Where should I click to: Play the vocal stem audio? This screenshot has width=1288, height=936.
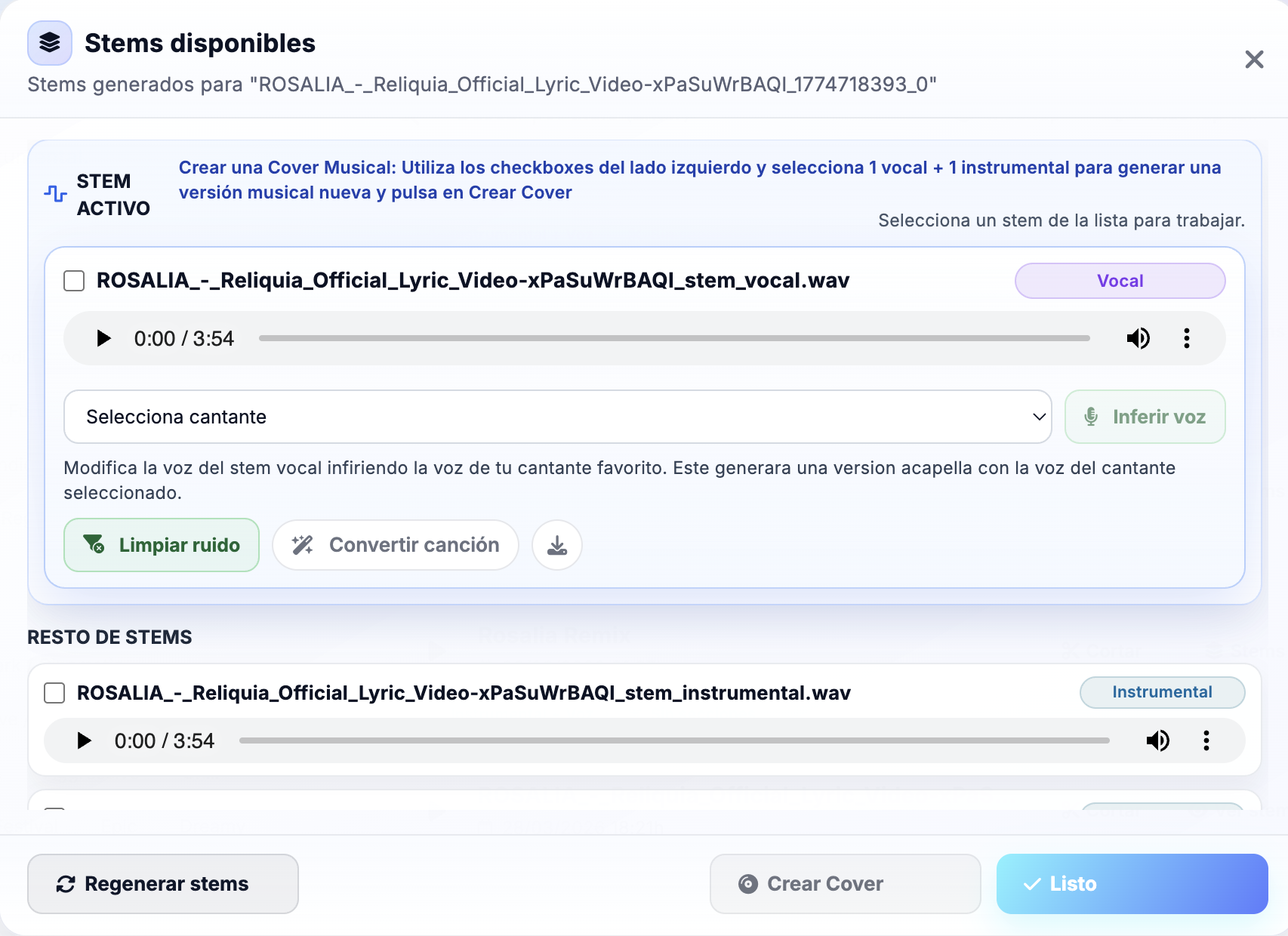coord(103,338)
